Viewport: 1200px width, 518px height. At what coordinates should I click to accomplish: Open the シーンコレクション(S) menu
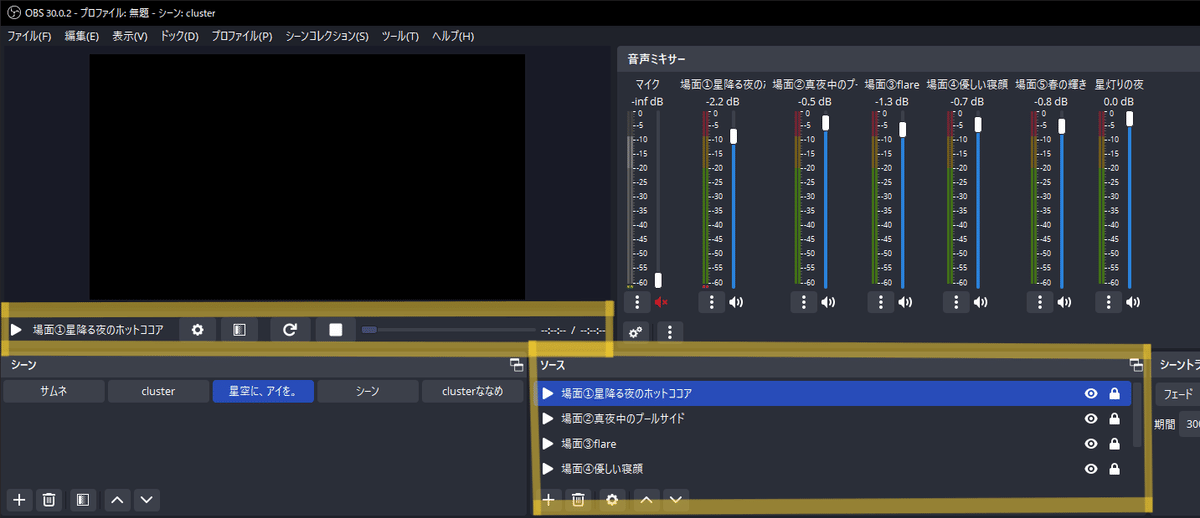328,36
